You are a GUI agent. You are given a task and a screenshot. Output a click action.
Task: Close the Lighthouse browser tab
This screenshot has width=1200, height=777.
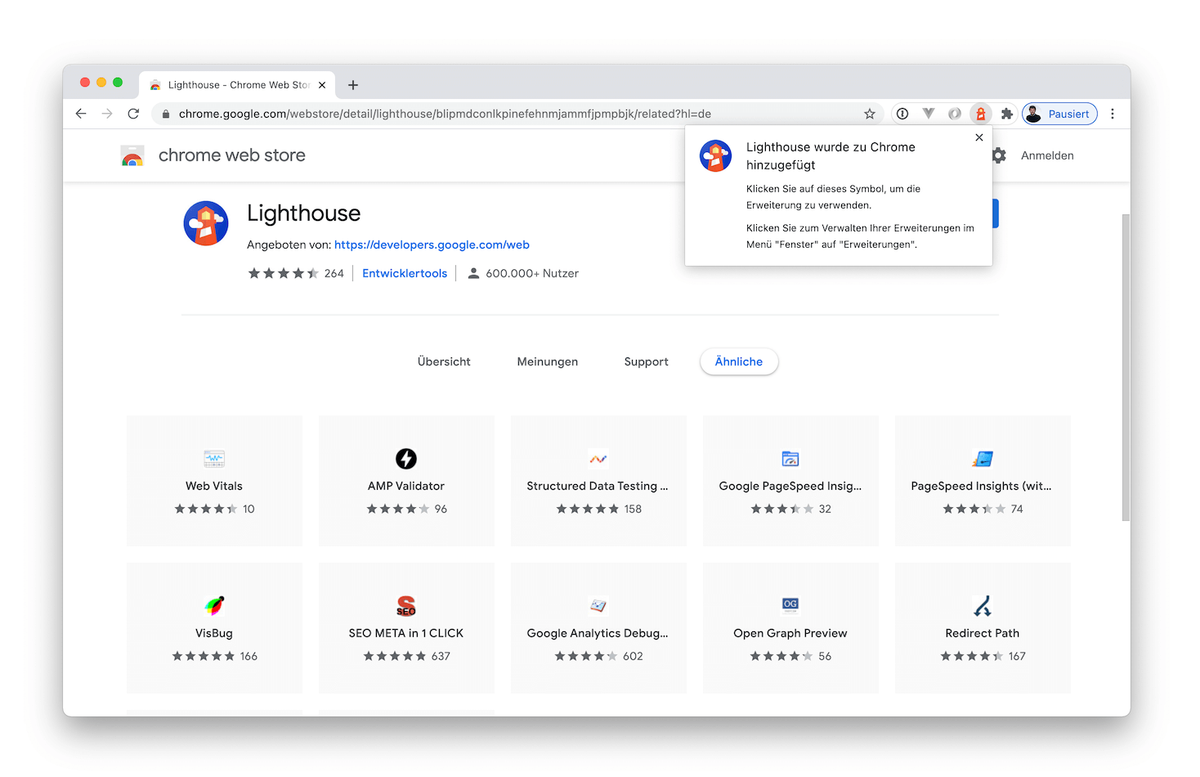click(322, 85)
